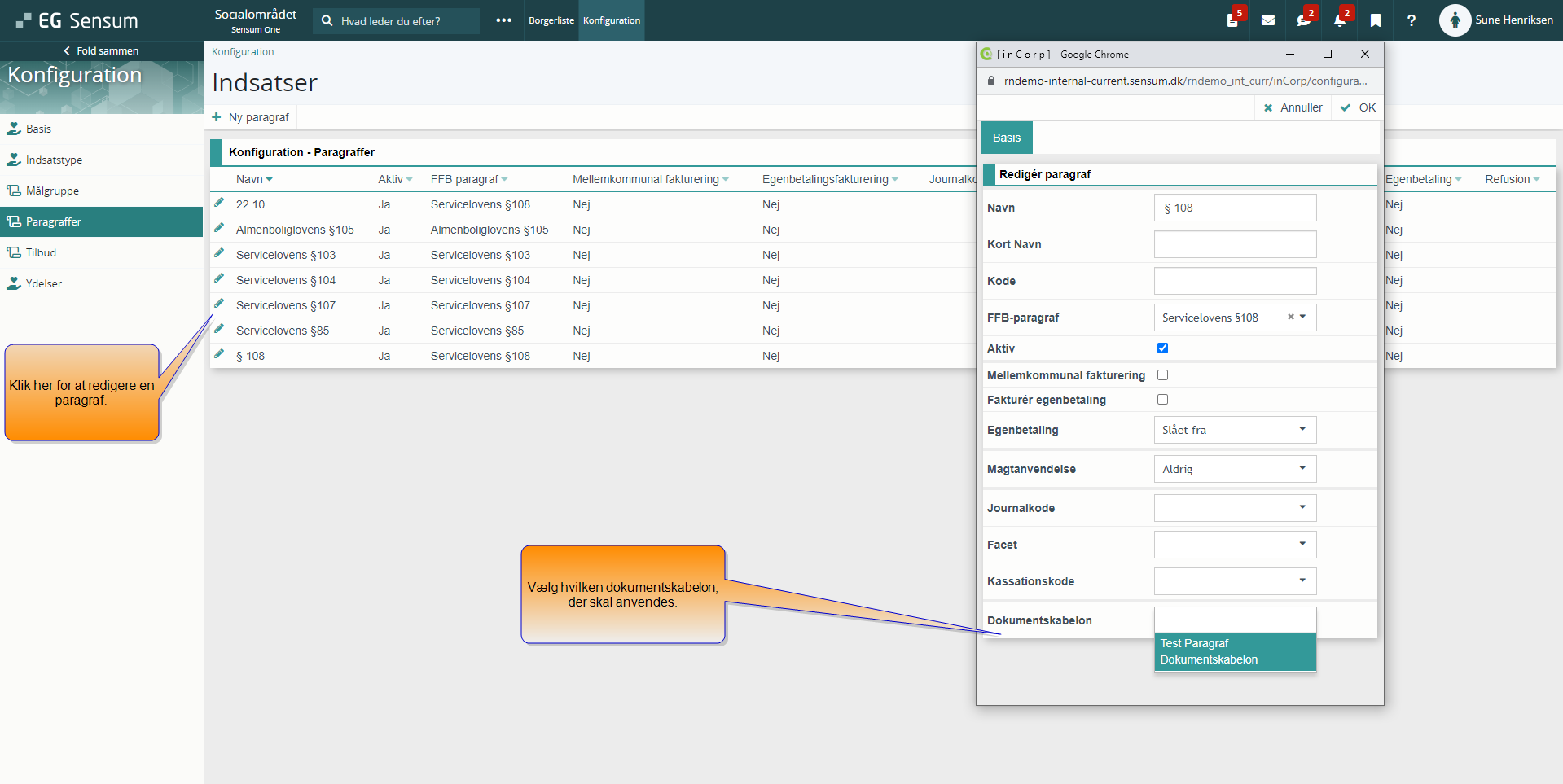Viewport: 1563px width, 784px height.
Task: Click pencil edit icon for Servicelovens §107
Action: click(x=219, y=304)
